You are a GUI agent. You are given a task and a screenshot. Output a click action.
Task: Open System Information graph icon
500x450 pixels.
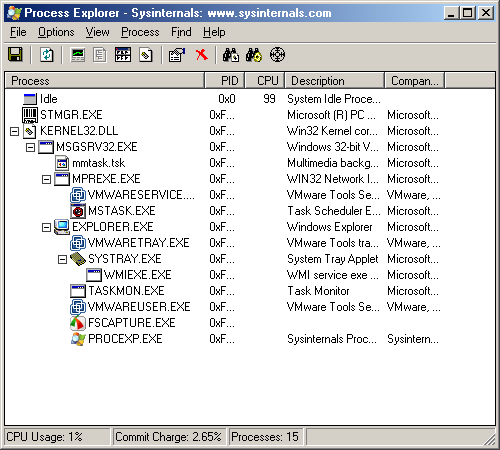tap(78, 55)
